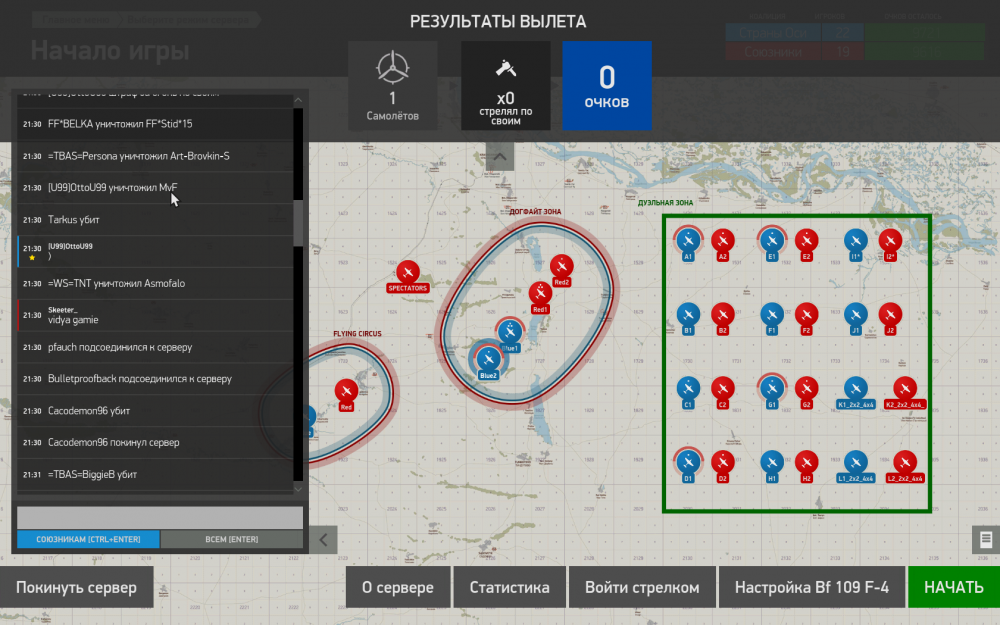The height and width of the screenshot is (625, 1000).
Task: Open Настройка Bf 109 F-4 settings
Action: click(x=812, y=587)
